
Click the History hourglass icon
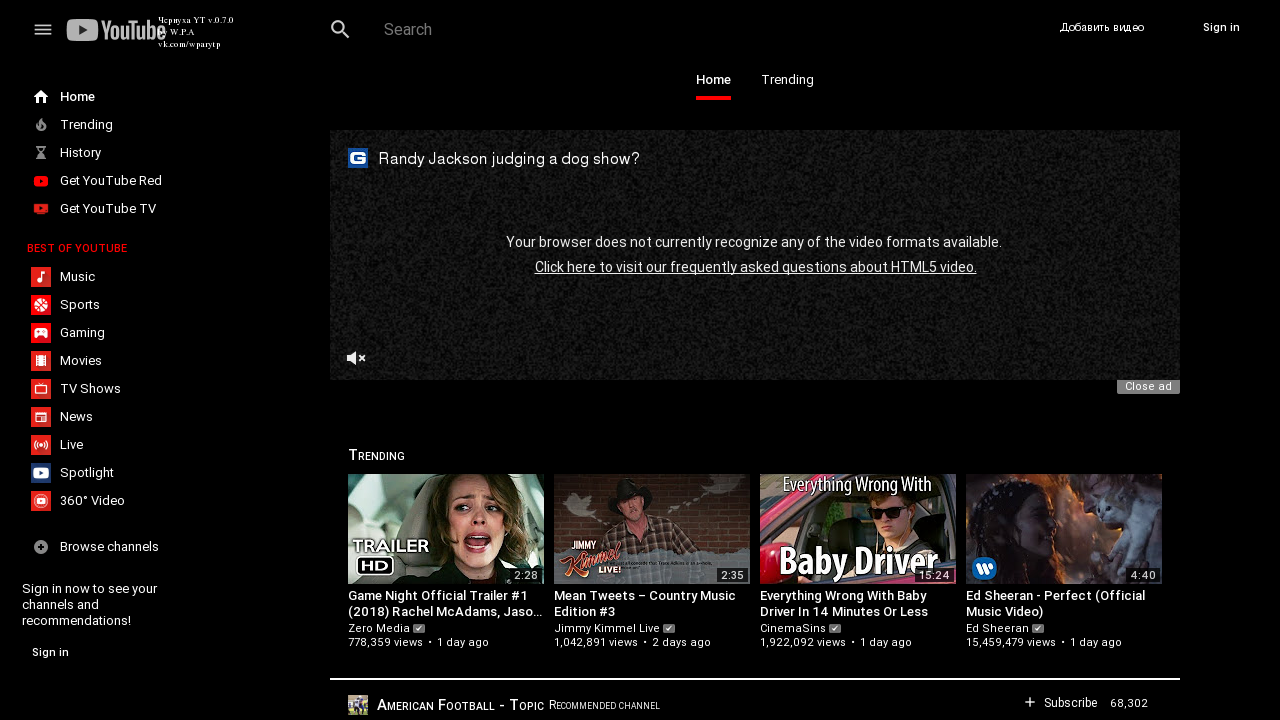pos(41,153)
